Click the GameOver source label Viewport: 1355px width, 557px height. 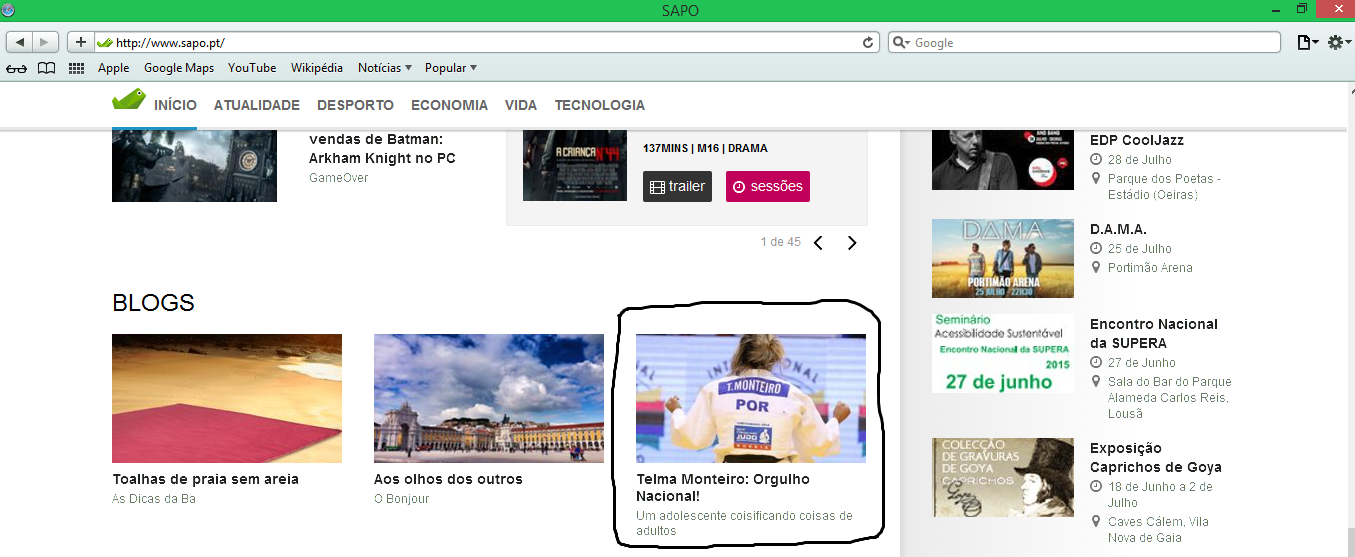tap(339, 177)
